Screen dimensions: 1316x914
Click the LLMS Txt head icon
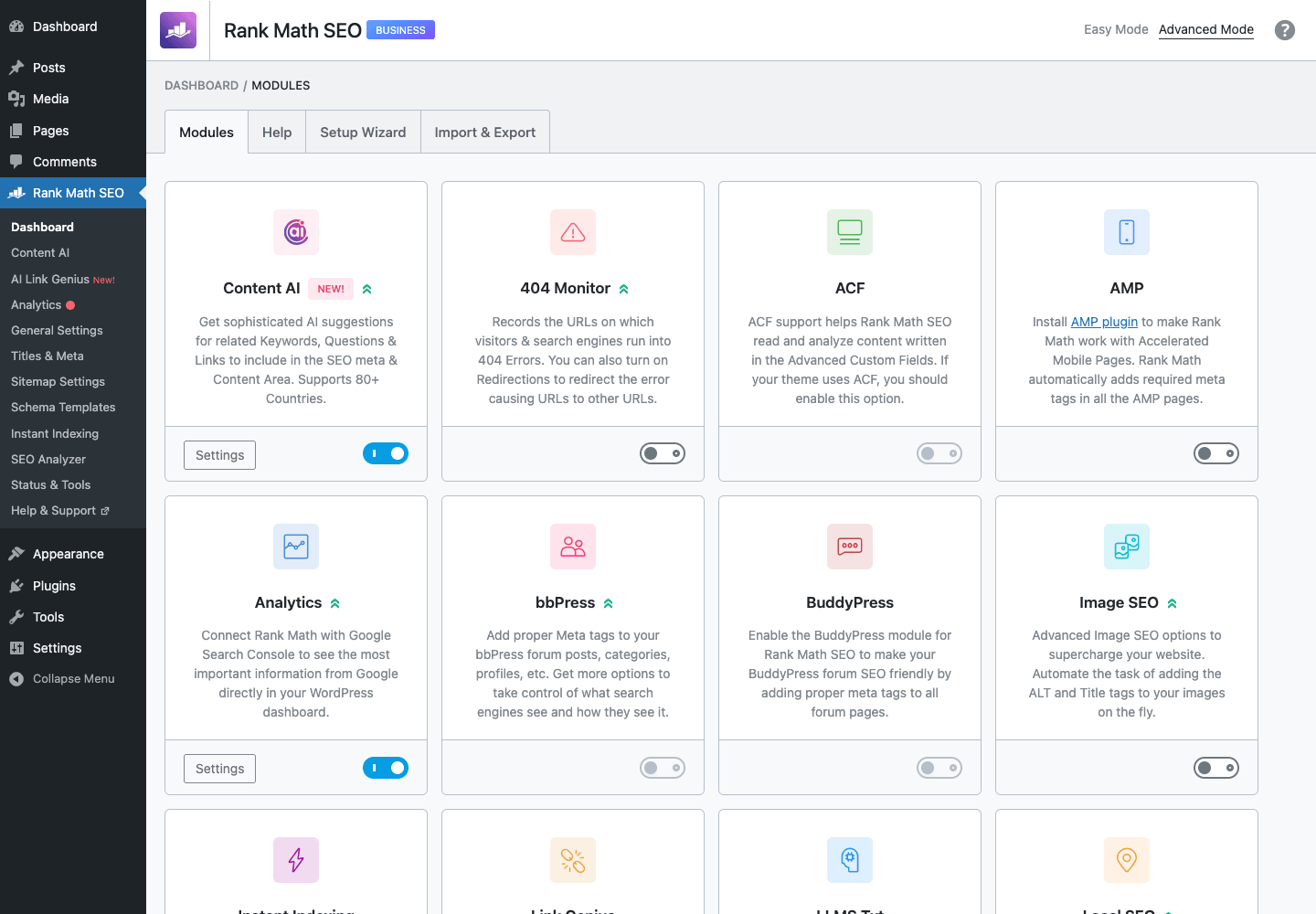coord(850,860)
